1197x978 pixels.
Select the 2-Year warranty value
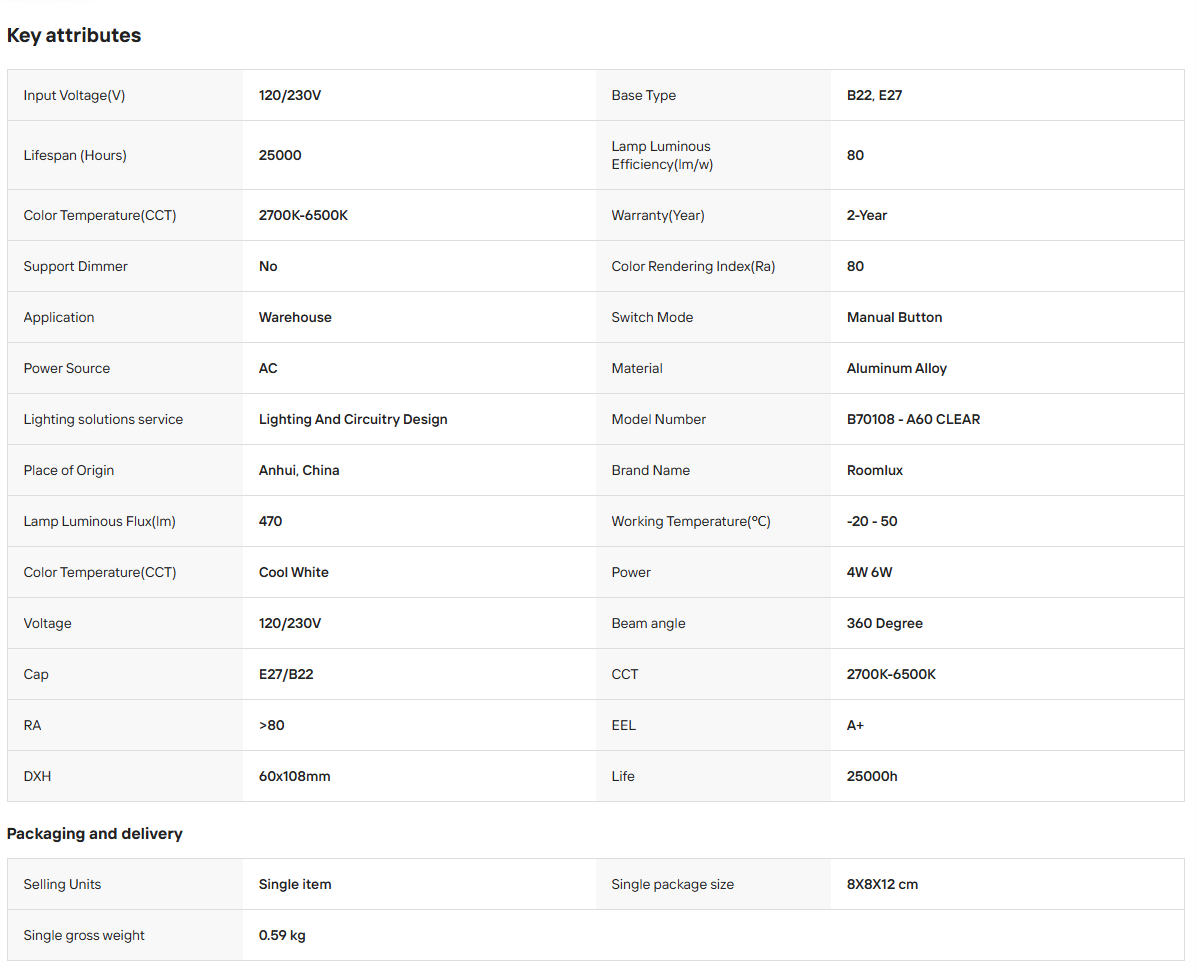point(866,215)
